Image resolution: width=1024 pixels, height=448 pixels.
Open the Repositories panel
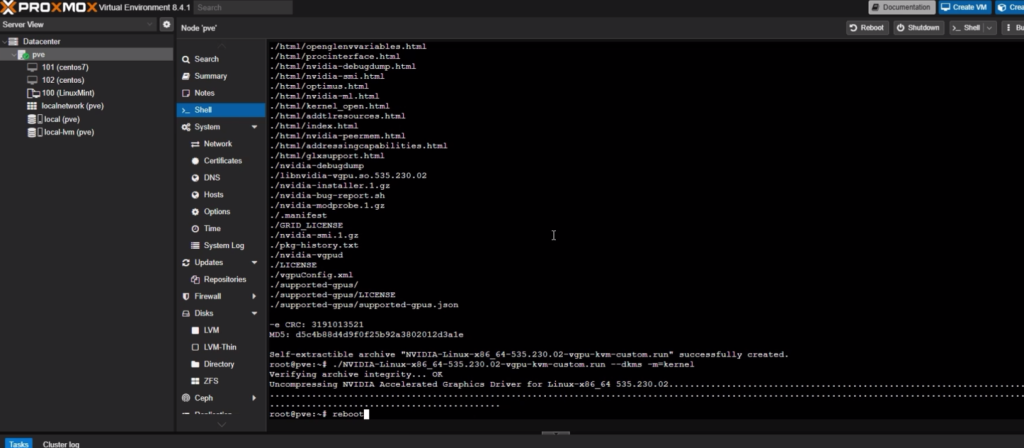(225, 280)
